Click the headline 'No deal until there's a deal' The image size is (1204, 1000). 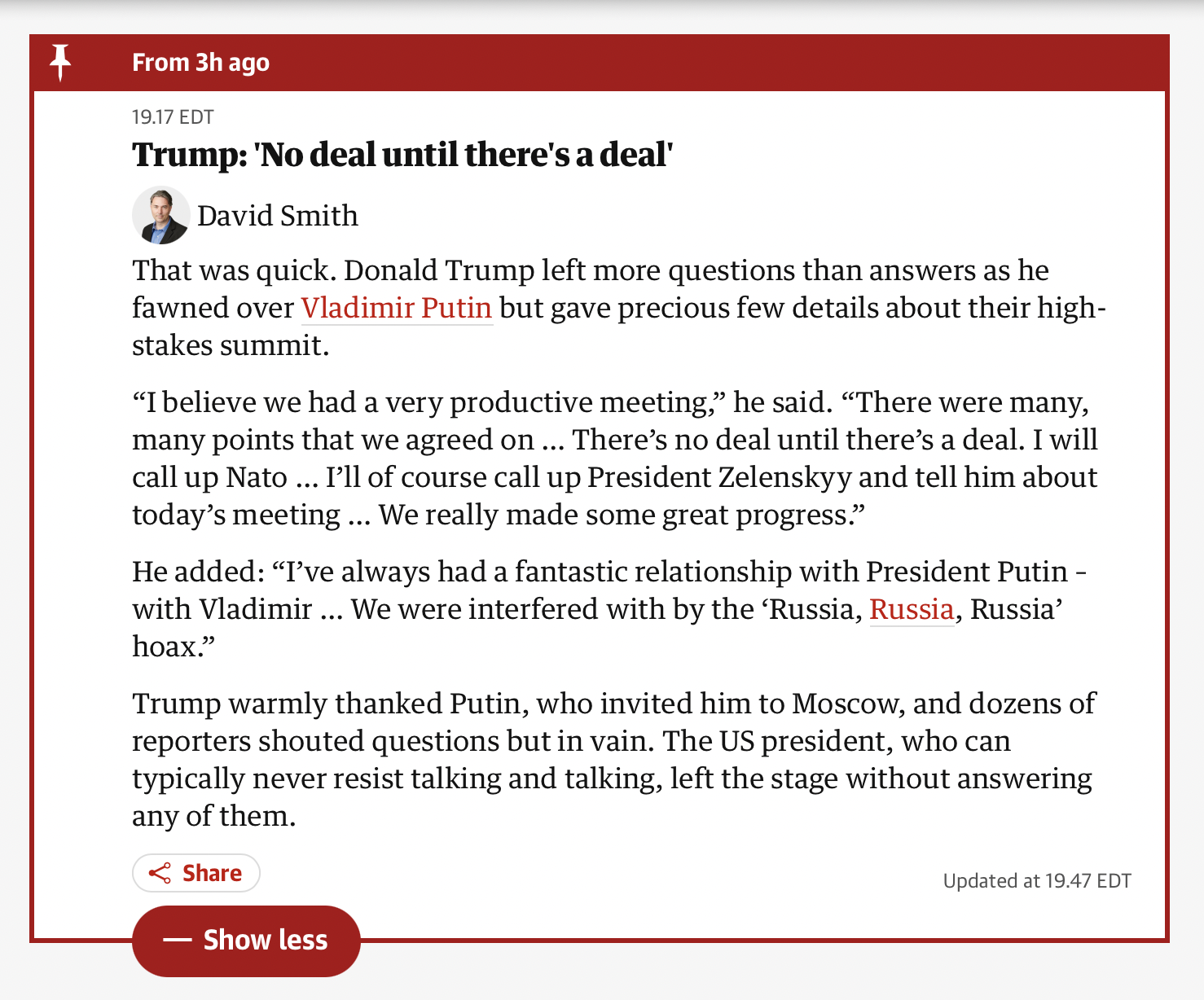coord(402,155)
